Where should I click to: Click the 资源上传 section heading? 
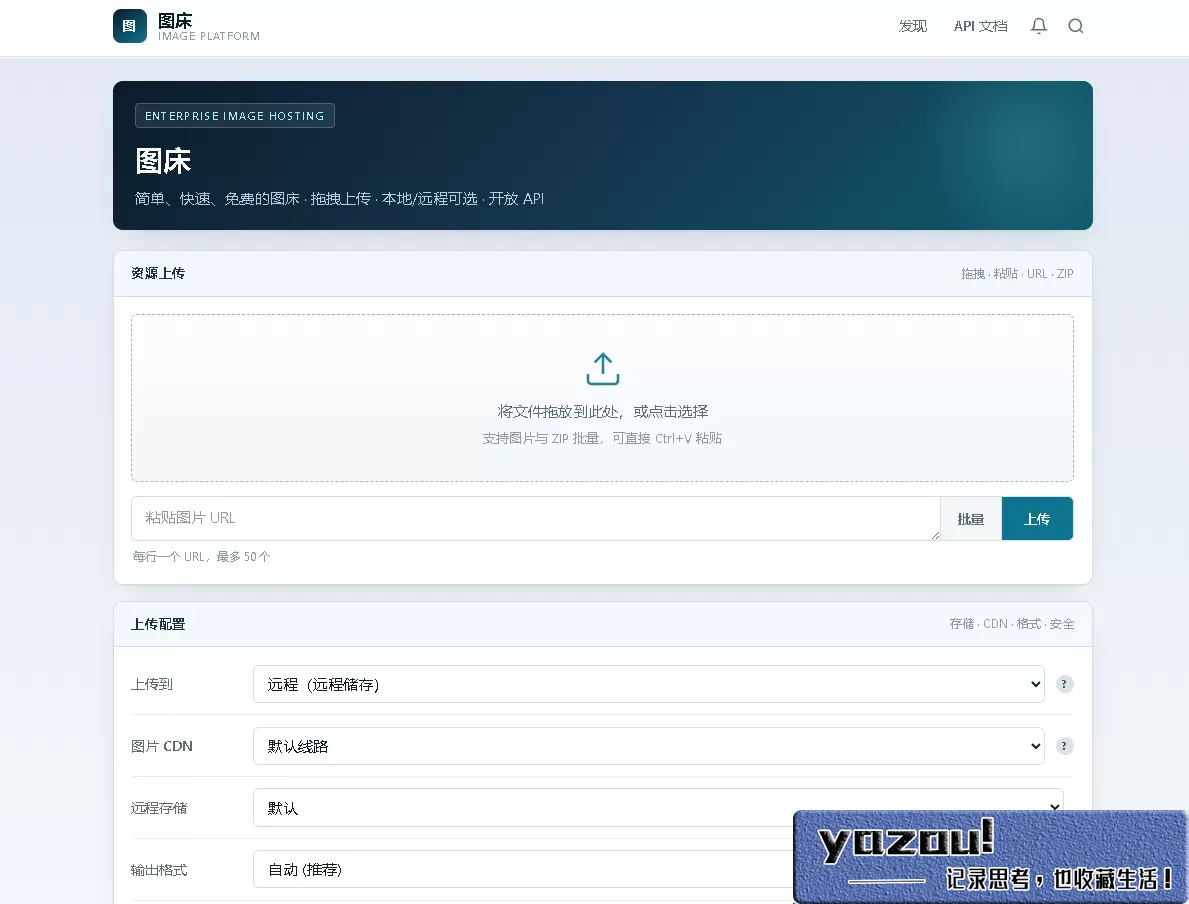pos(158,273)
